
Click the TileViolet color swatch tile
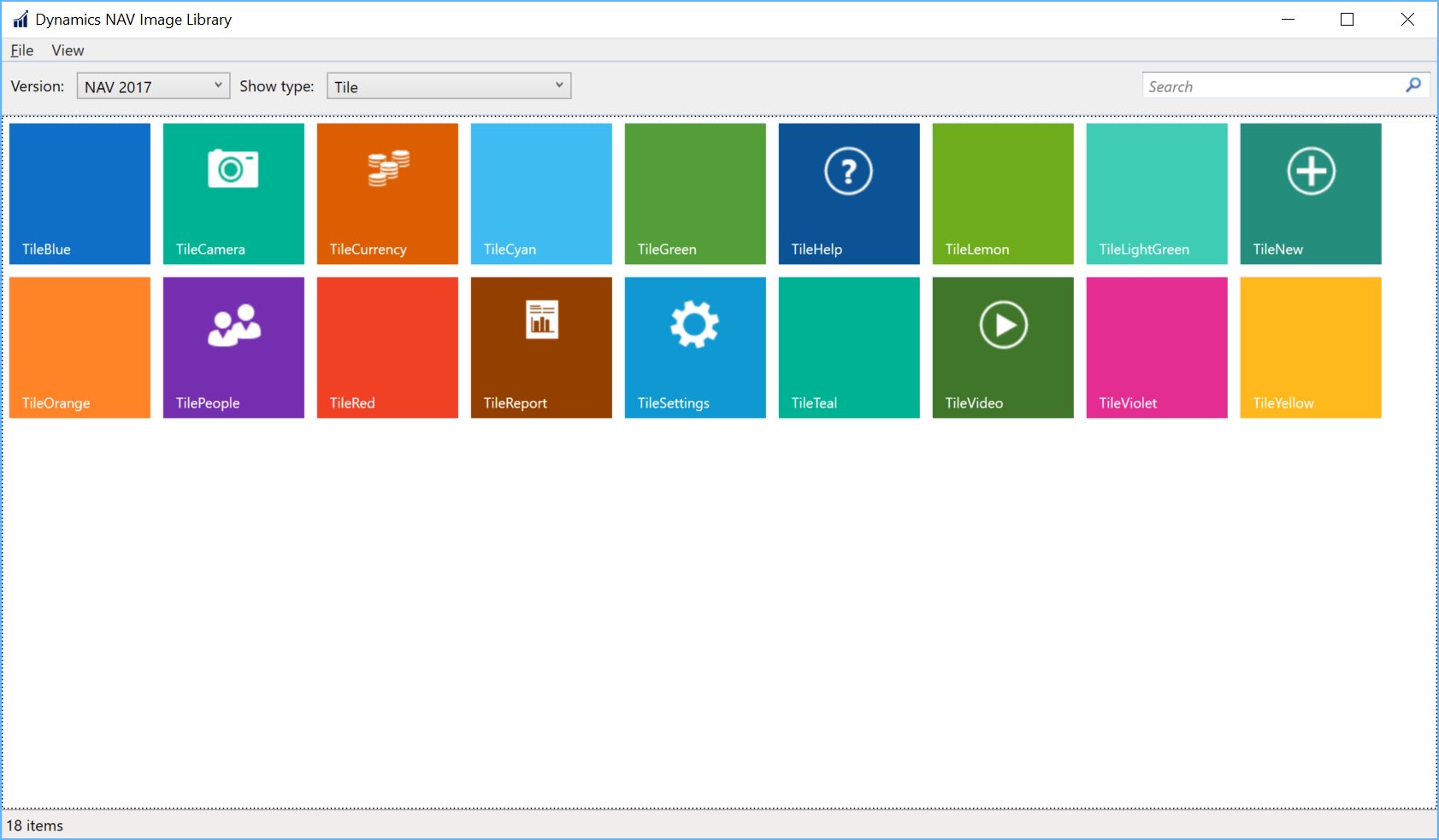click(x=1156, y=347)
